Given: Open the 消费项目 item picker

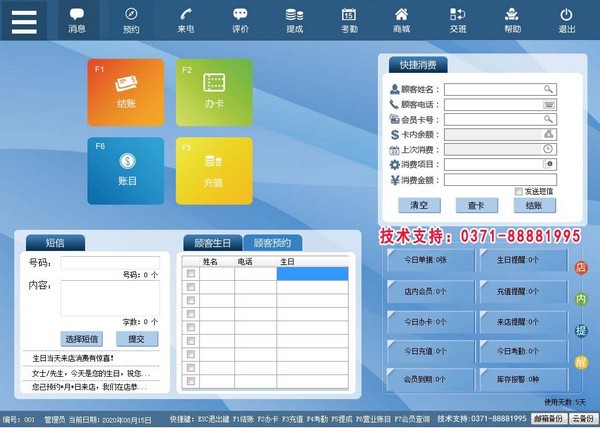Looking at the screenshot, I should click(x=548, y=164).
